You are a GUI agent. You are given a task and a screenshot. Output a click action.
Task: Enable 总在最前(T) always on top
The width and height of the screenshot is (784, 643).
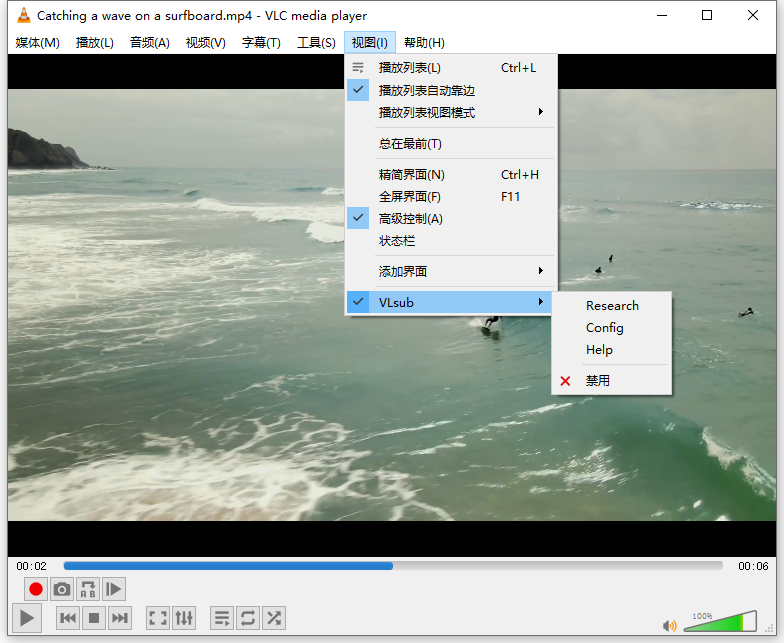click(450, 144)
